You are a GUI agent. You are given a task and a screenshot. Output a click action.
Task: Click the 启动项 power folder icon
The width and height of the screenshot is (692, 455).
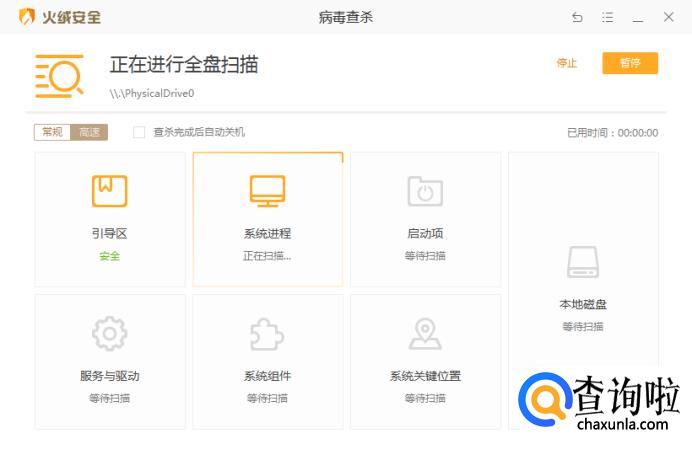click(x=425, y=191)
